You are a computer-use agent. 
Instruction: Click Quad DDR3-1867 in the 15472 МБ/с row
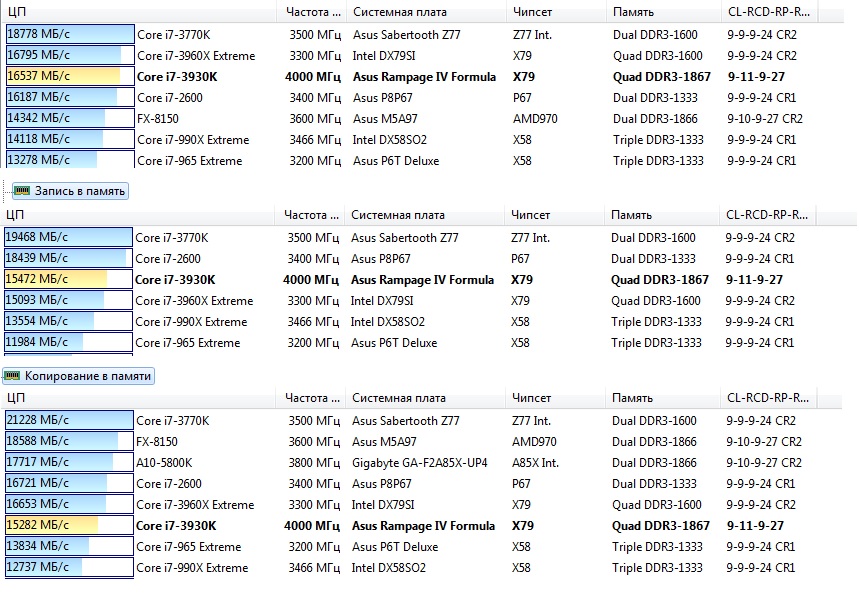pyautogui.click(x=660, y=279)
